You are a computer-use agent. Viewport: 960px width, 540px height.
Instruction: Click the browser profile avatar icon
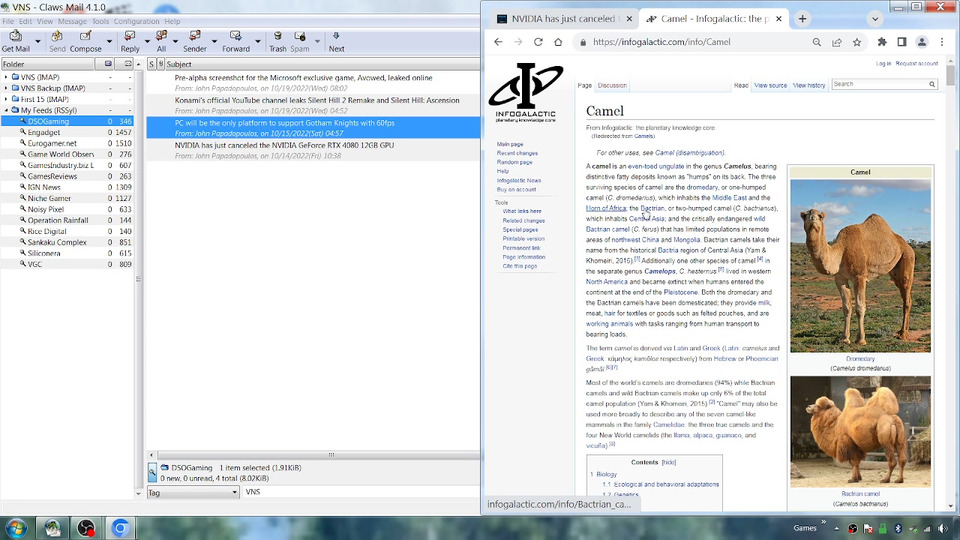(x=921, y=42)
